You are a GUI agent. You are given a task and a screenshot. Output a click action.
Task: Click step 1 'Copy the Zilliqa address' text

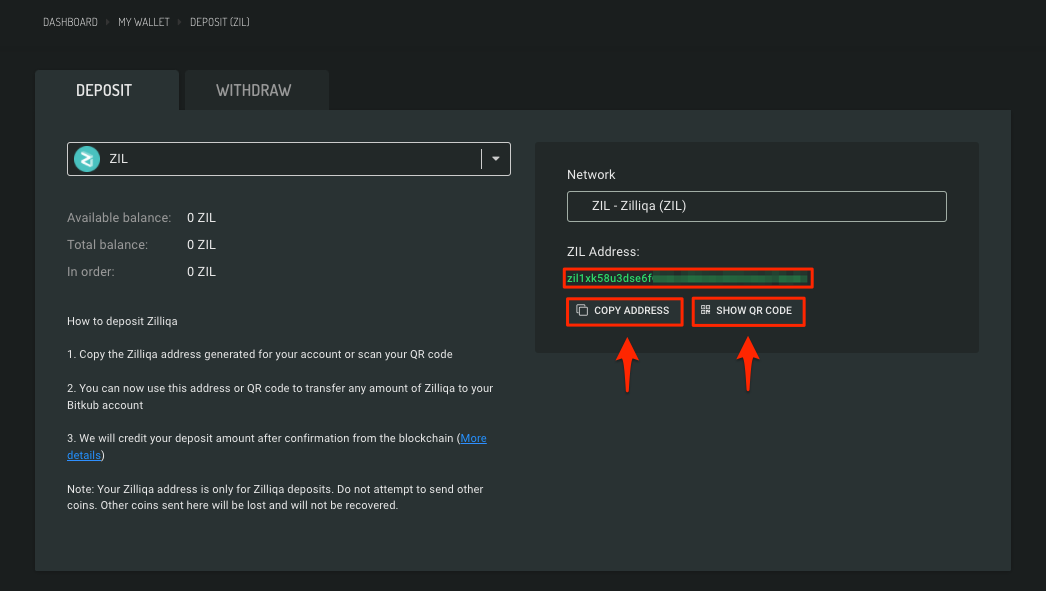(x=259, y=354)
